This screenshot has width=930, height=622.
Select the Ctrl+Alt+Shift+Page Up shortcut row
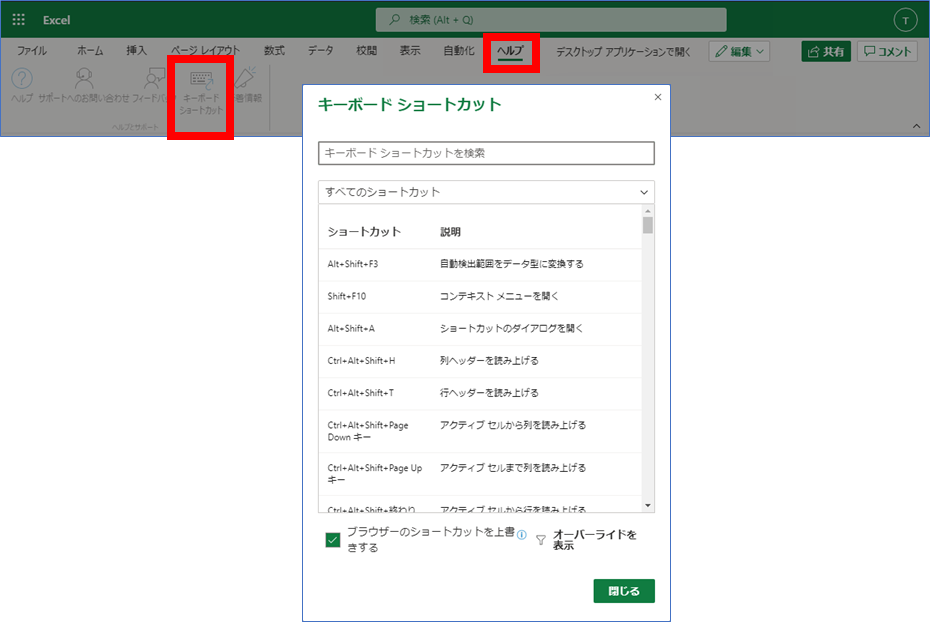tap(480, 474)
